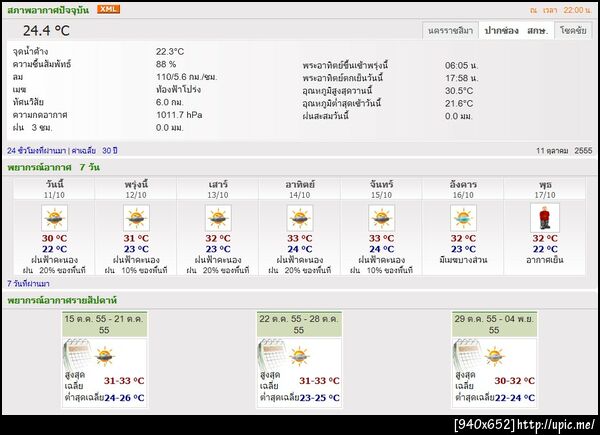Click the 24-26 °C weekly low range
The image size is (600, 435).
point(124,398)
